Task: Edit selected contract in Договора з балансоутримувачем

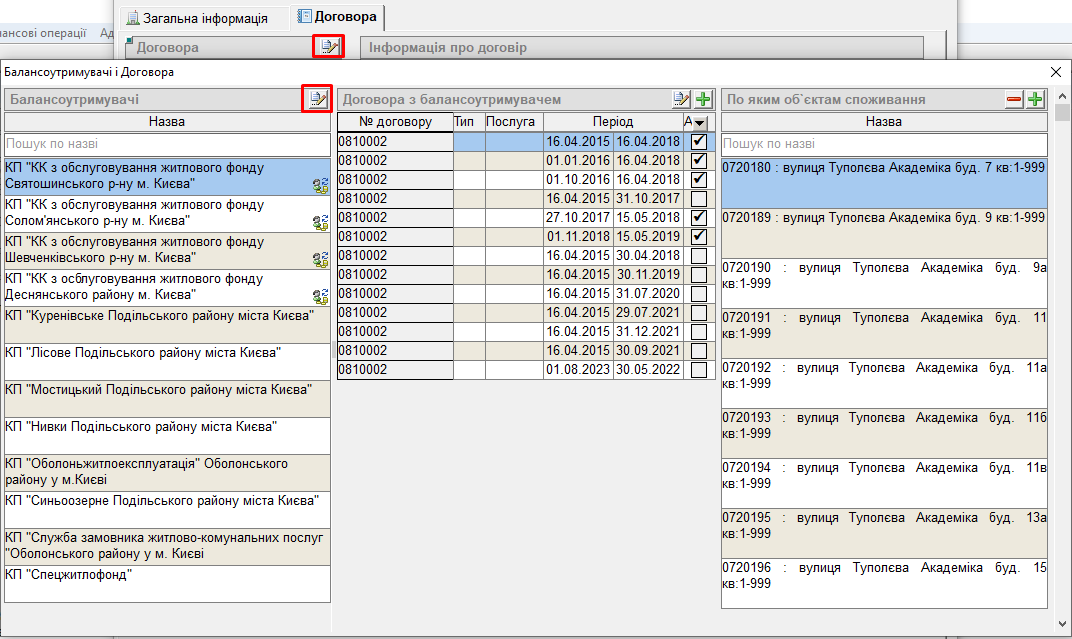Action: pyautogui.click(x=681, y=99)
